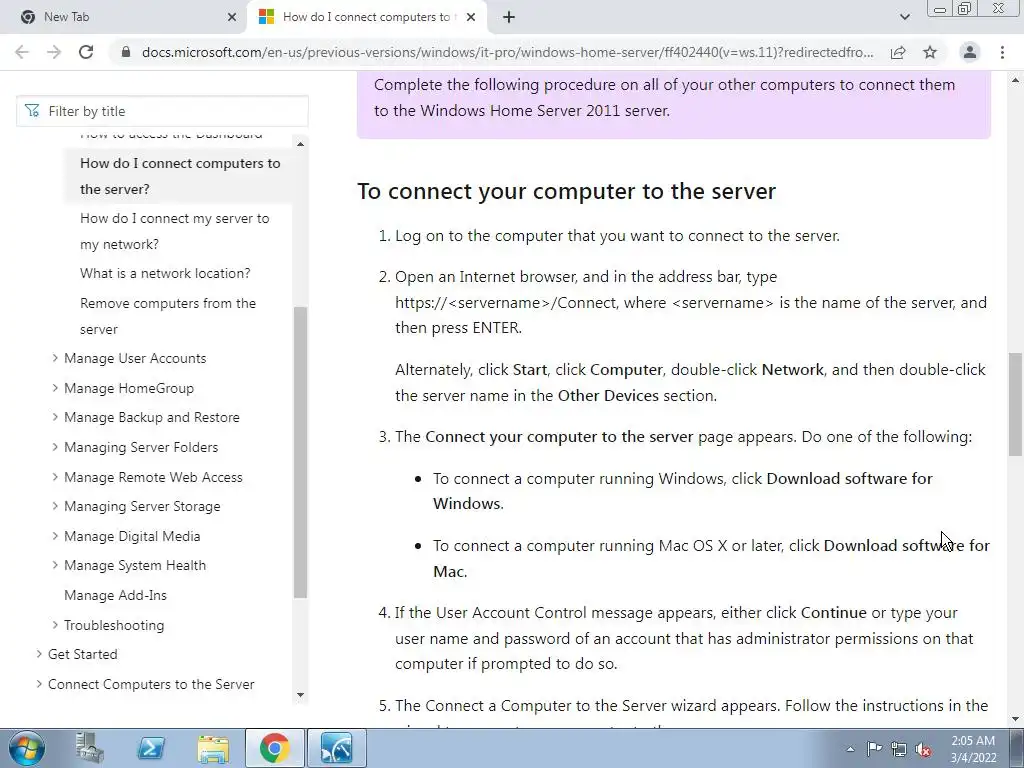The image size is (1024, 768).
Task: Click the Managing Server Storage label
Action: [142, 506]
